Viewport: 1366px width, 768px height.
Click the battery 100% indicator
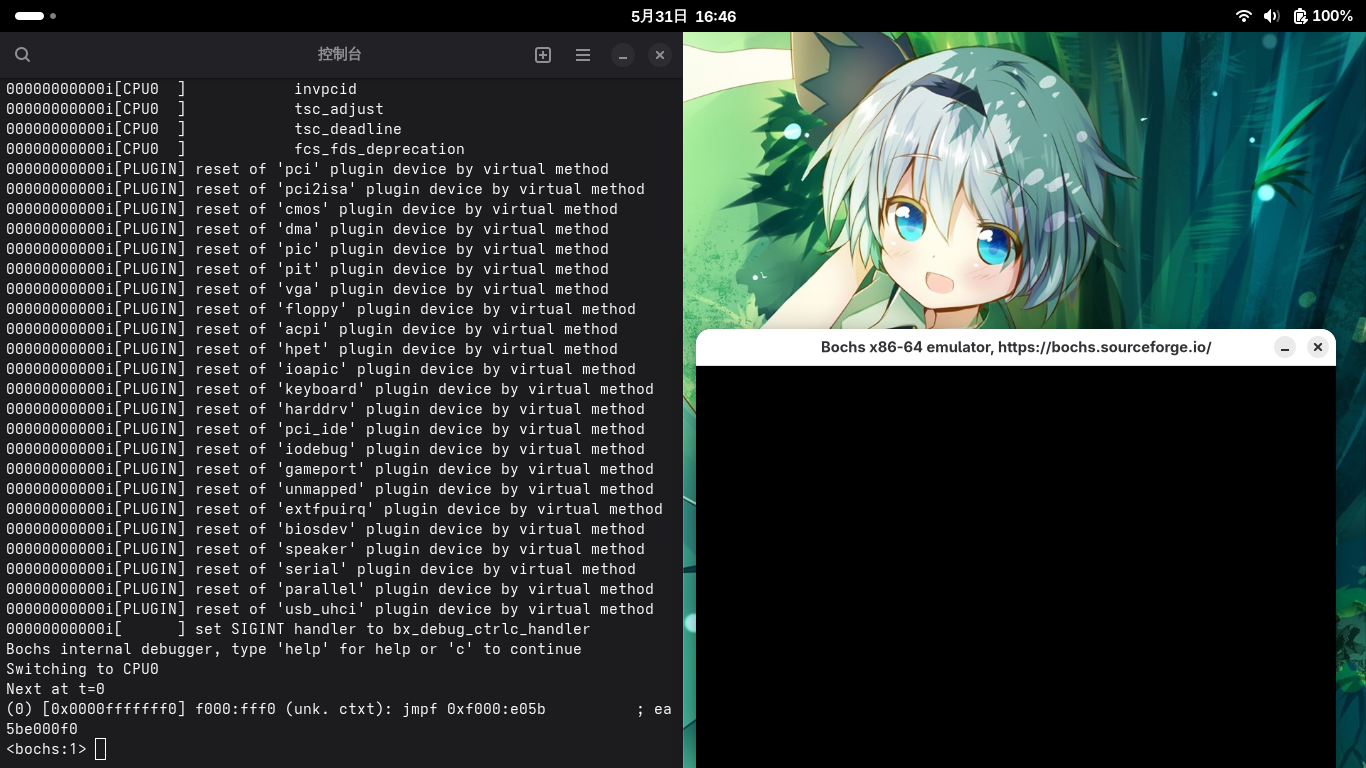(x=1322, y=16)
